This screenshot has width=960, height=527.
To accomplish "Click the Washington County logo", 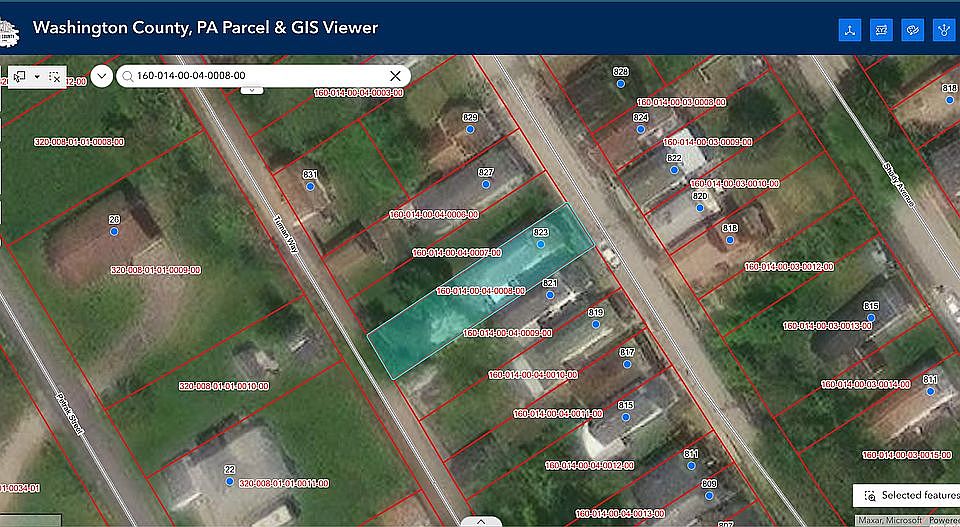I will pyautogui.click(x=11, y=28).
